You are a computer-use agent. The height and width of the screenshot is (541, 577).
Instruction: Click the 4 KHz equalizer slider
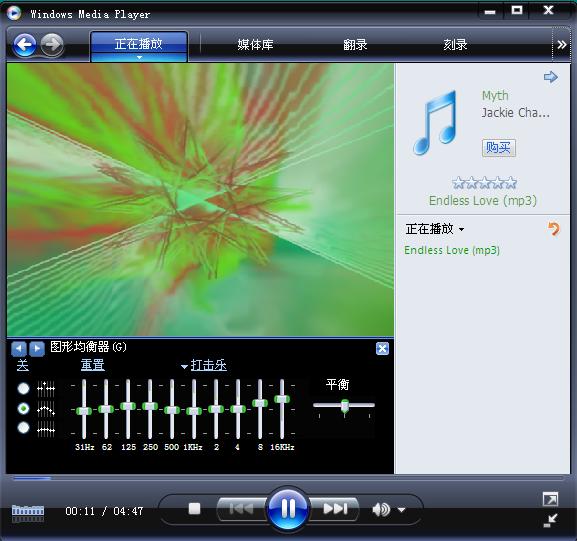click(238, 409)
